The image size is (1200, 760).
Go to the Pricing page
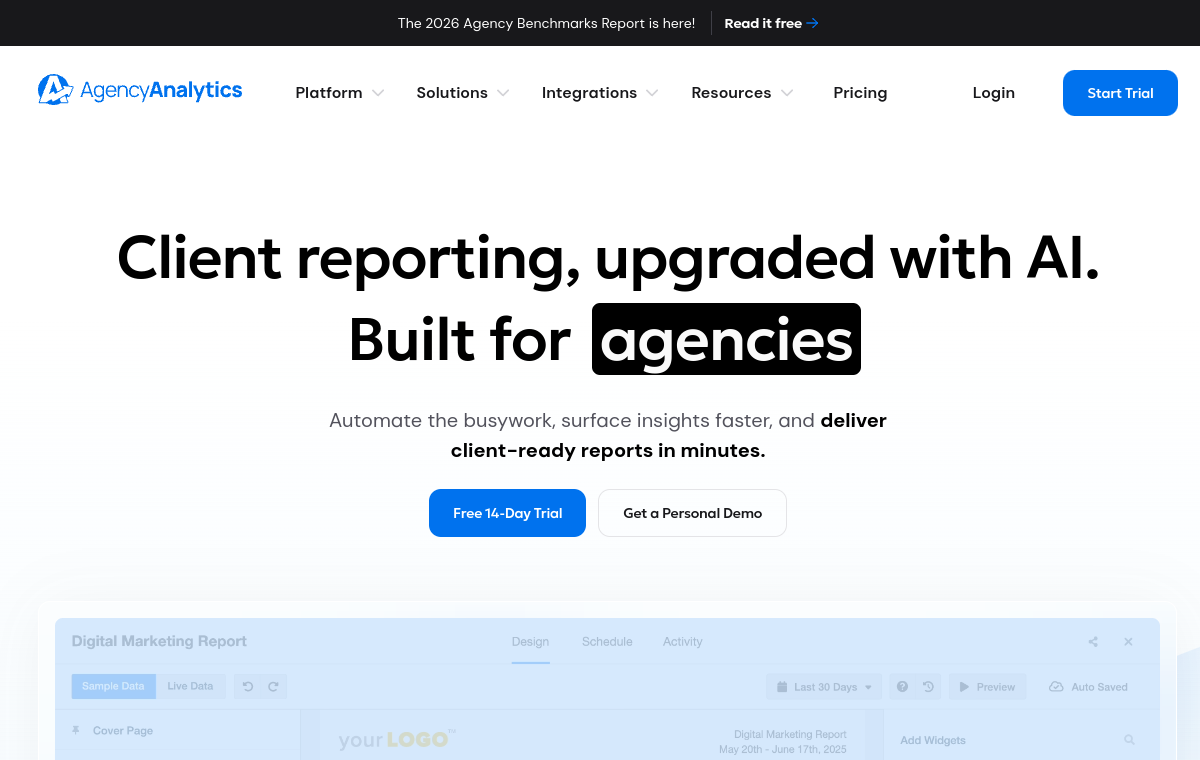tap(860, 93)
